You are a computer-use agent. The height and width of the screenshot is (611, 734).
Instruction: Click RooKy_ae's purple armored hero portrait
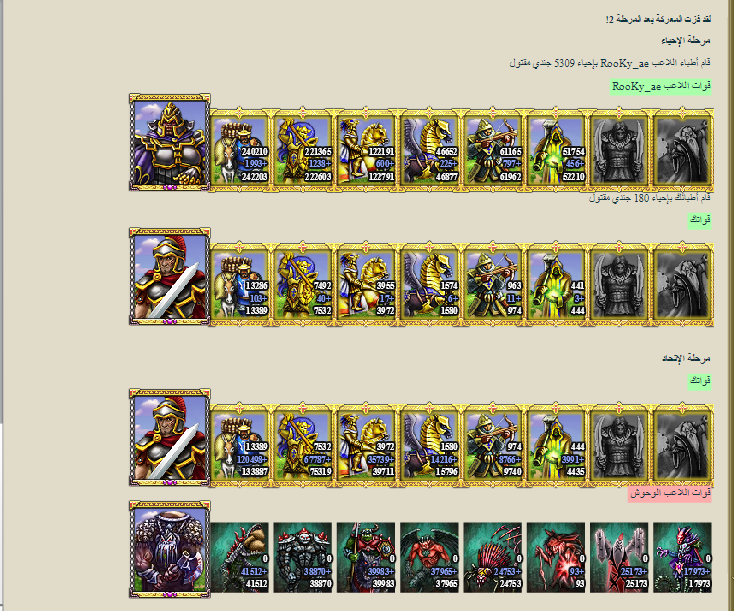click(x=169, y=142)
